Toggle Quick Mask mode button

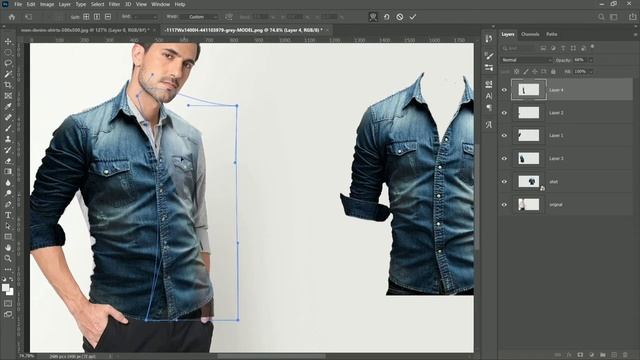pyautogui.click(x=8, y=303)
